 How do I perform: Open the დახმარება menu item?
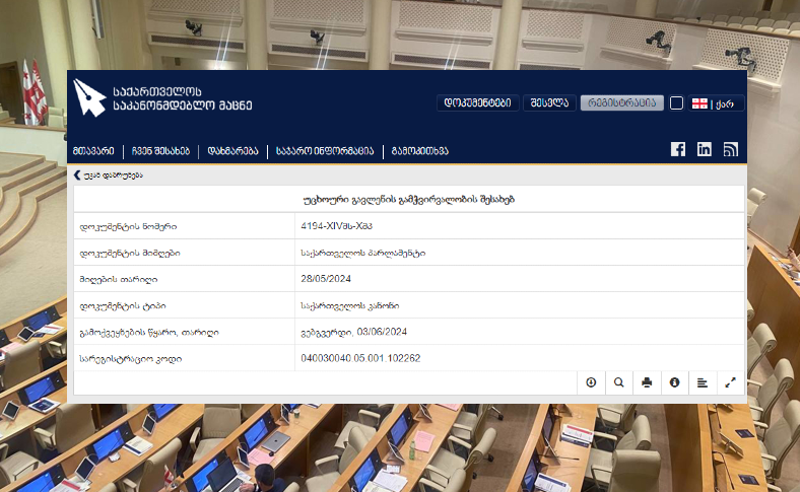233,151
